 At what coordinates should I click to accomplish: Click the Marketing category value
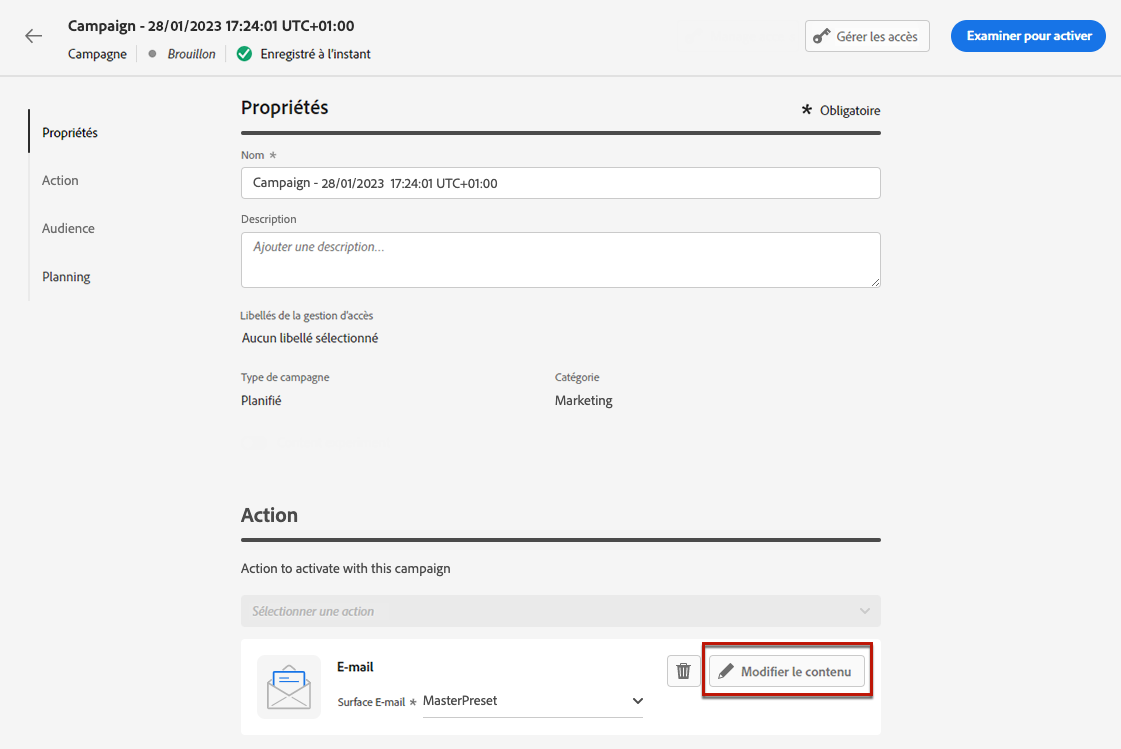pyautogui.click(x=583, y=400)
